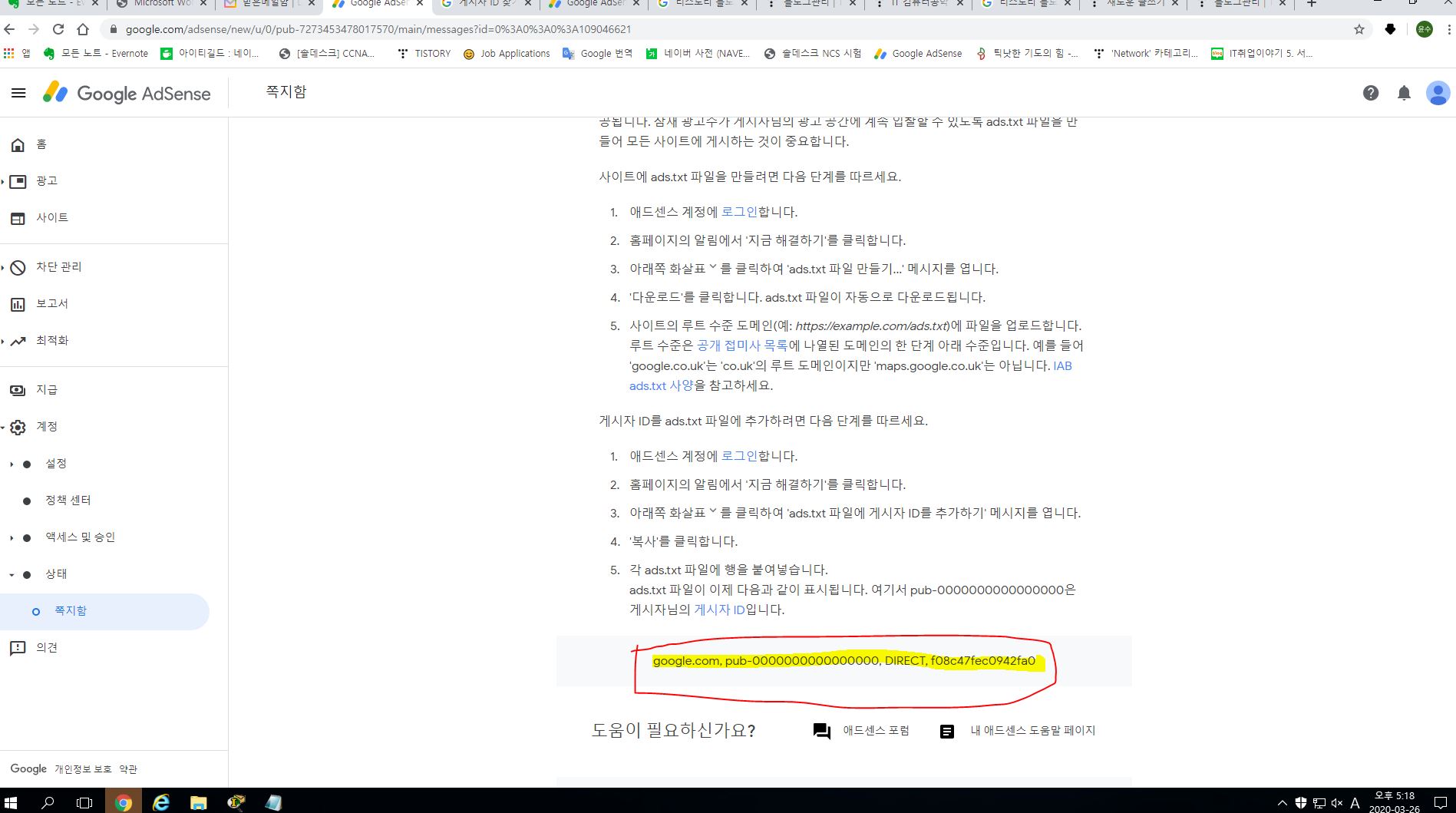Click the first 로그인 link
This screenshot has height=813, width=1456.
[x=739, y=212]
